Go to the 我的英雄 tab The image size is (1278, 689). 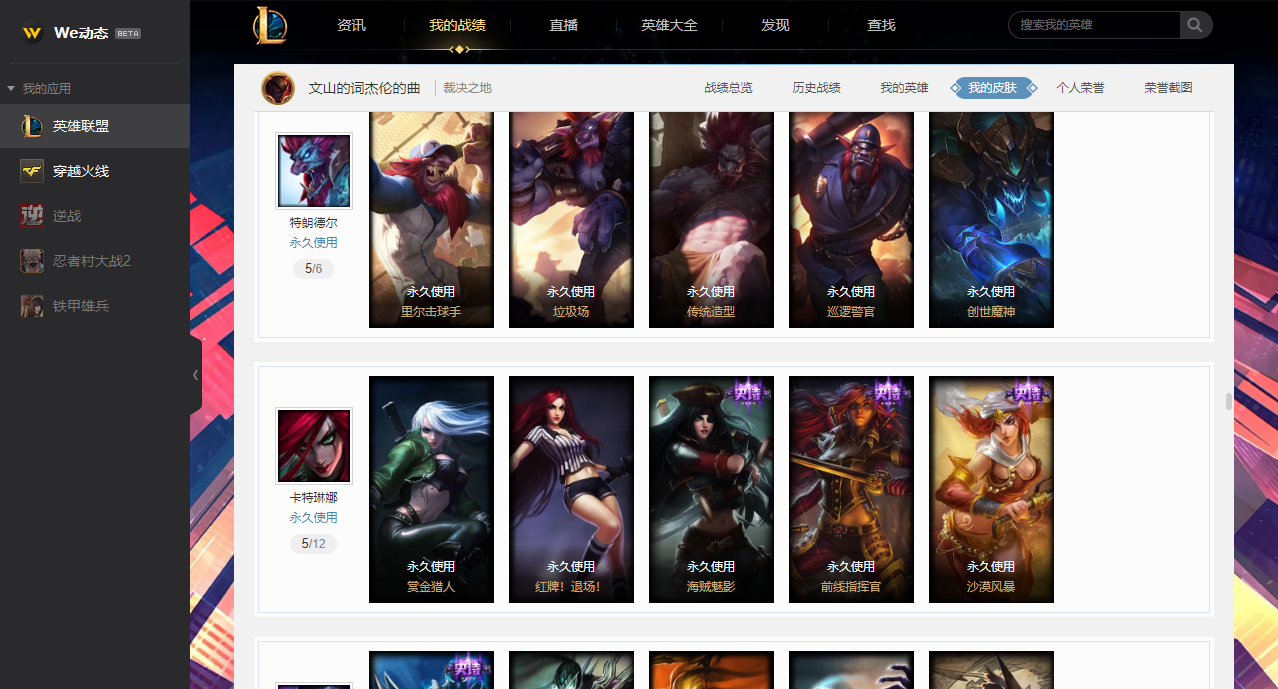904,88
